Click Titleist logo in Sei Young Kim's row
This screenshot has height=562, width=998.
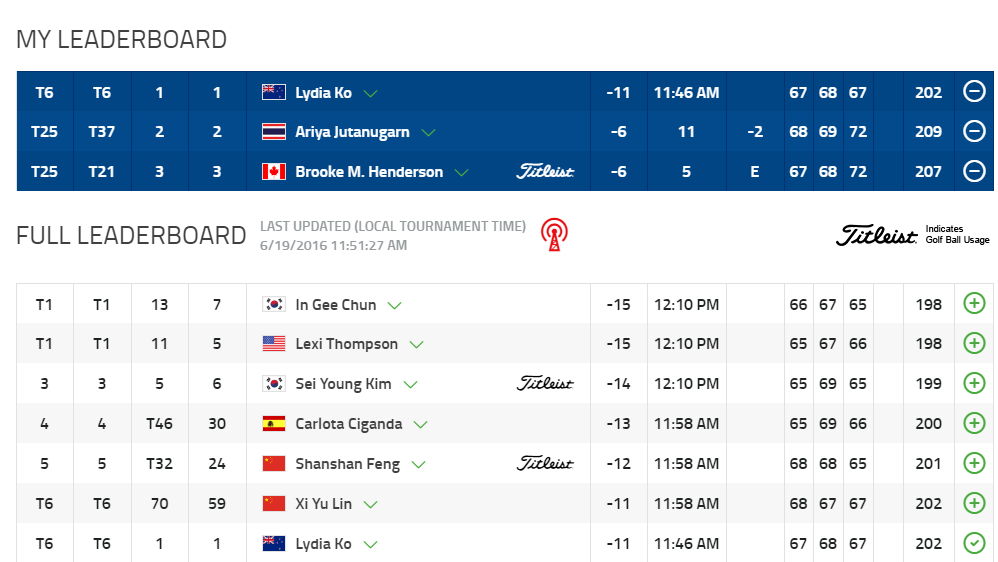(545, 384)
